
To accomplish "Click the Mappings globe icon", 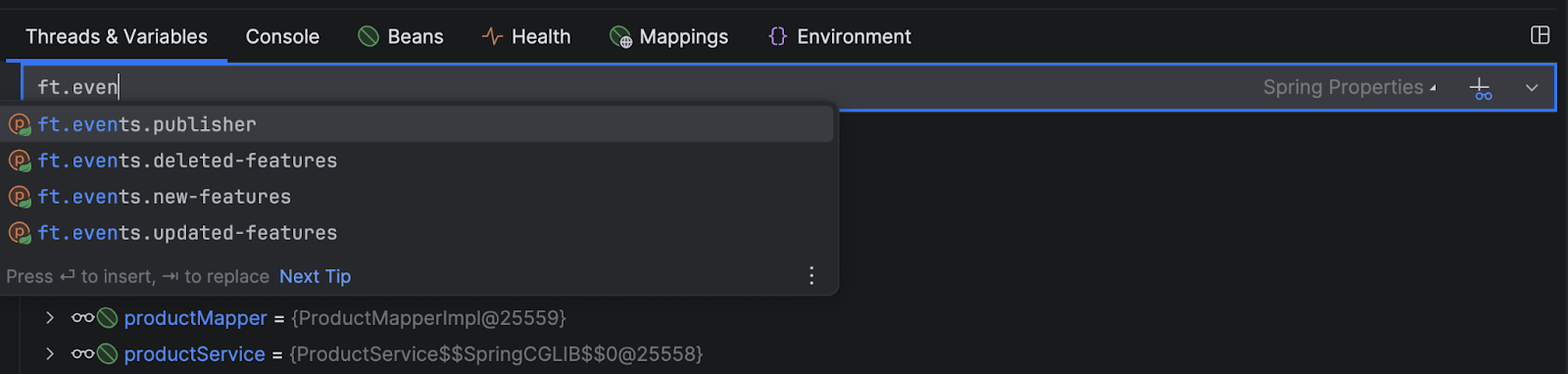I will 620,37.
